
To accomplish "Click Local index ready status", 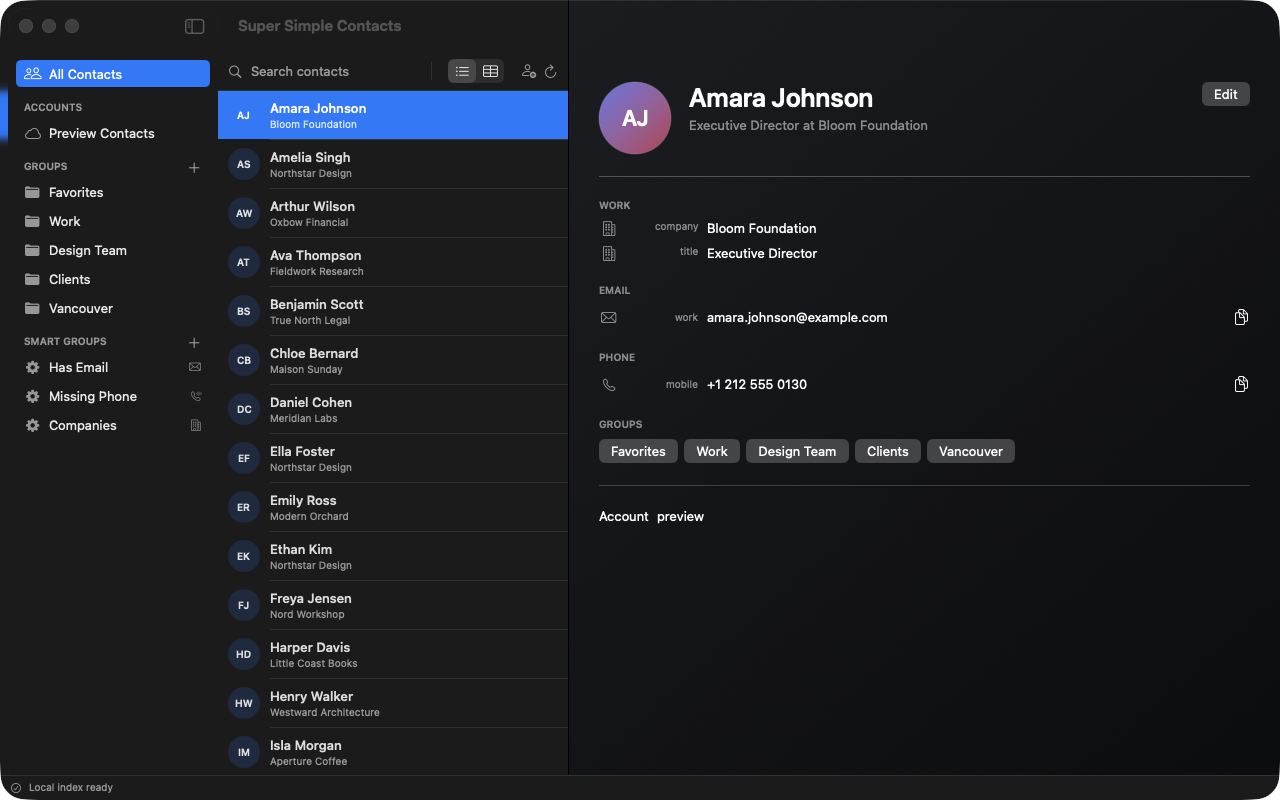I will 71,787.
